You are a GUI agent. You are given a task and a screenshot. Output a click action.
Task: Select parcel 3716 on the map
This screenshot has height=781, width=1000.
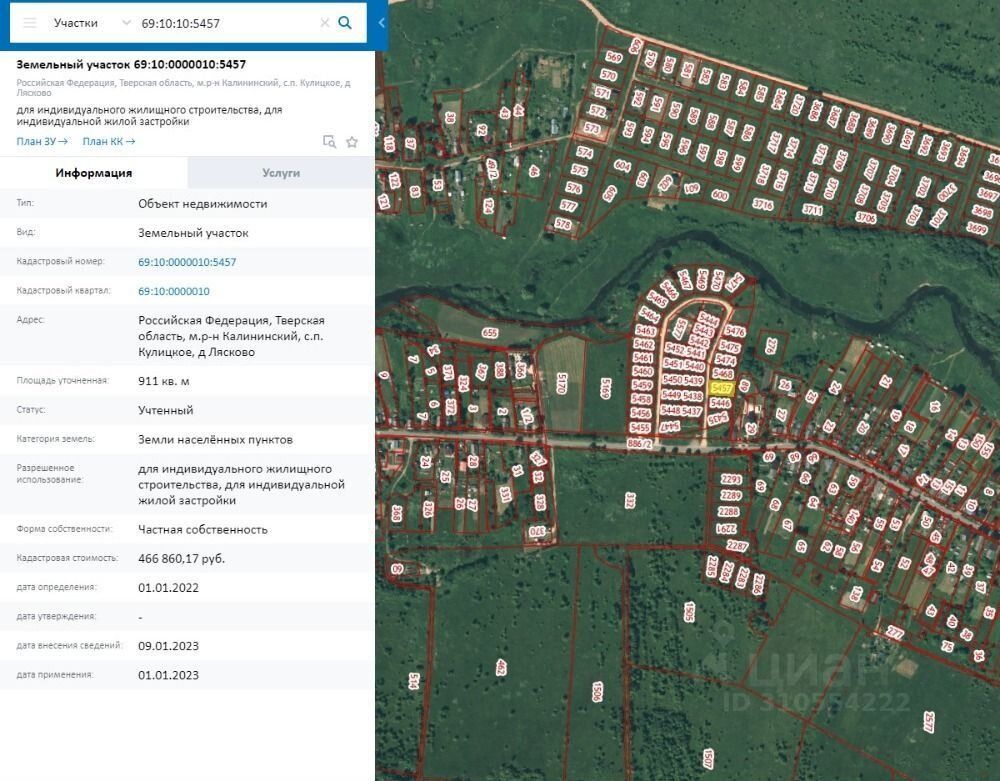(762, 205)
